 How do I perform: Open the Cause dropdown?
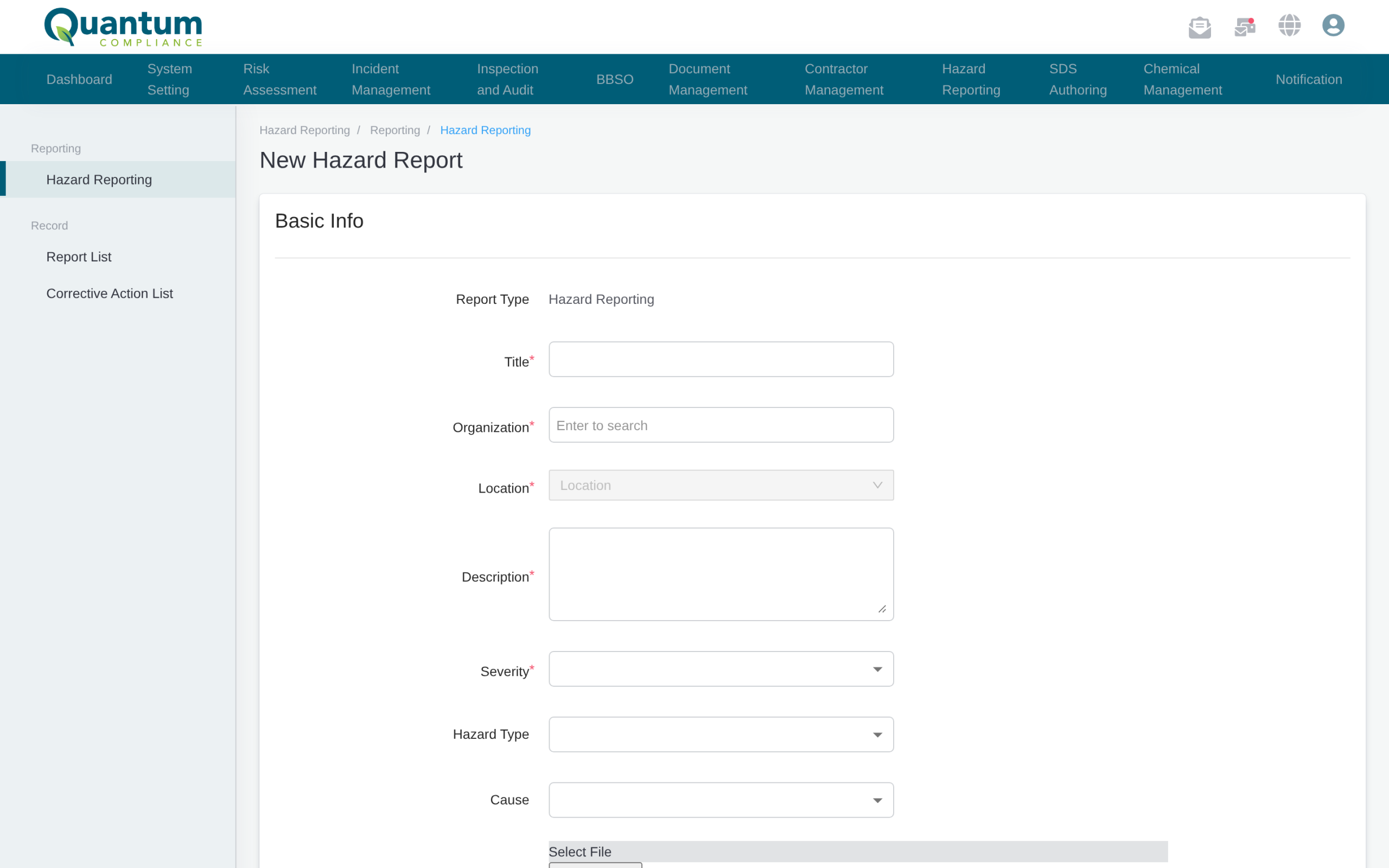721,800
